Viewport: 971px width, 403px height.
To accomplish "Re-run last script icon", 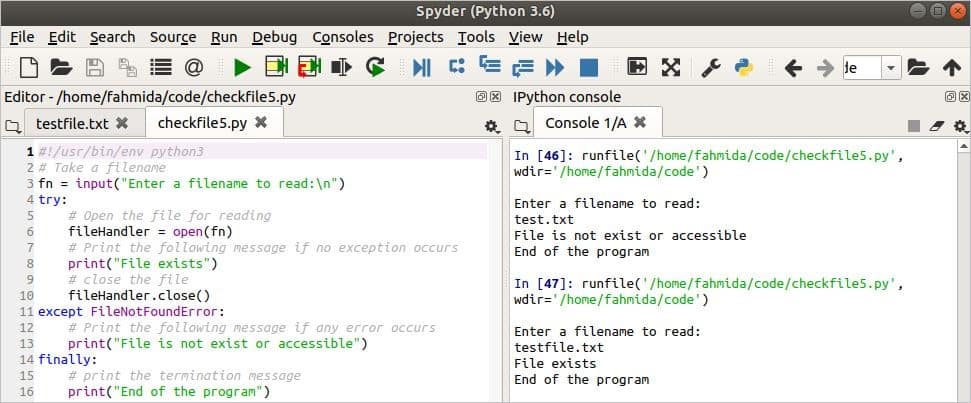I will click(x=375, y=67).
